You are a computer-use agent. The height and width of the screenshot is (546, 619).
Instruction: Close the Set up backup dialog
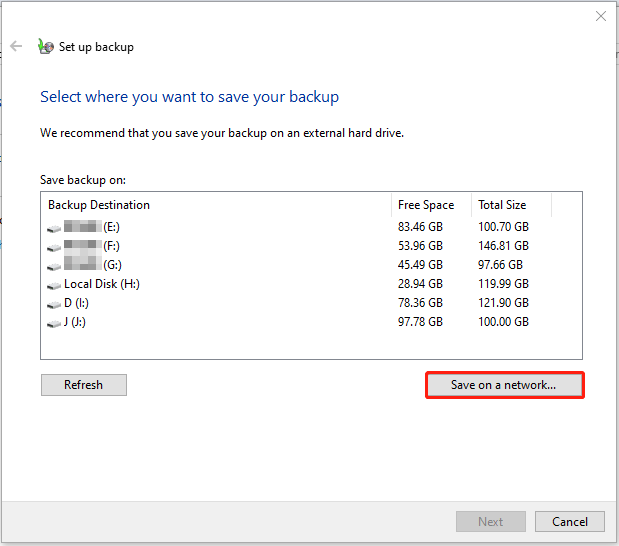click(x=600, y=16)
